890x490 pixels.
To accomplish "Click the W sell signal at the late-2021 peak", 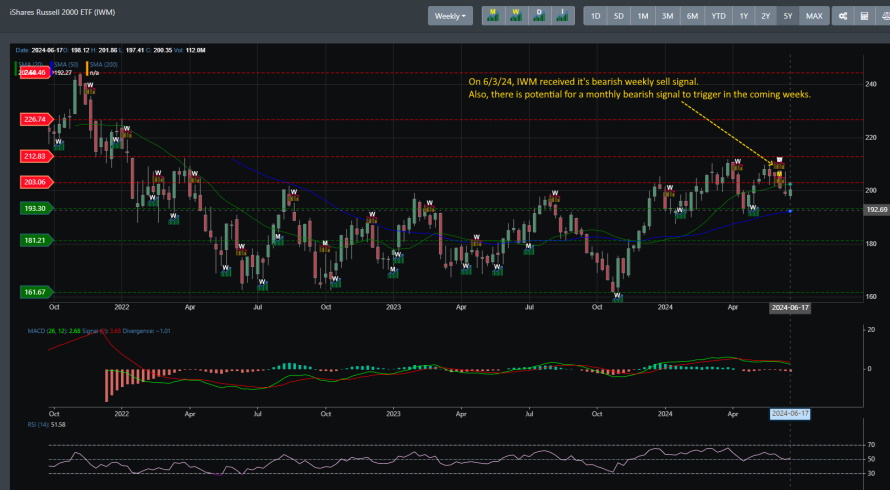I will point(90,87).
